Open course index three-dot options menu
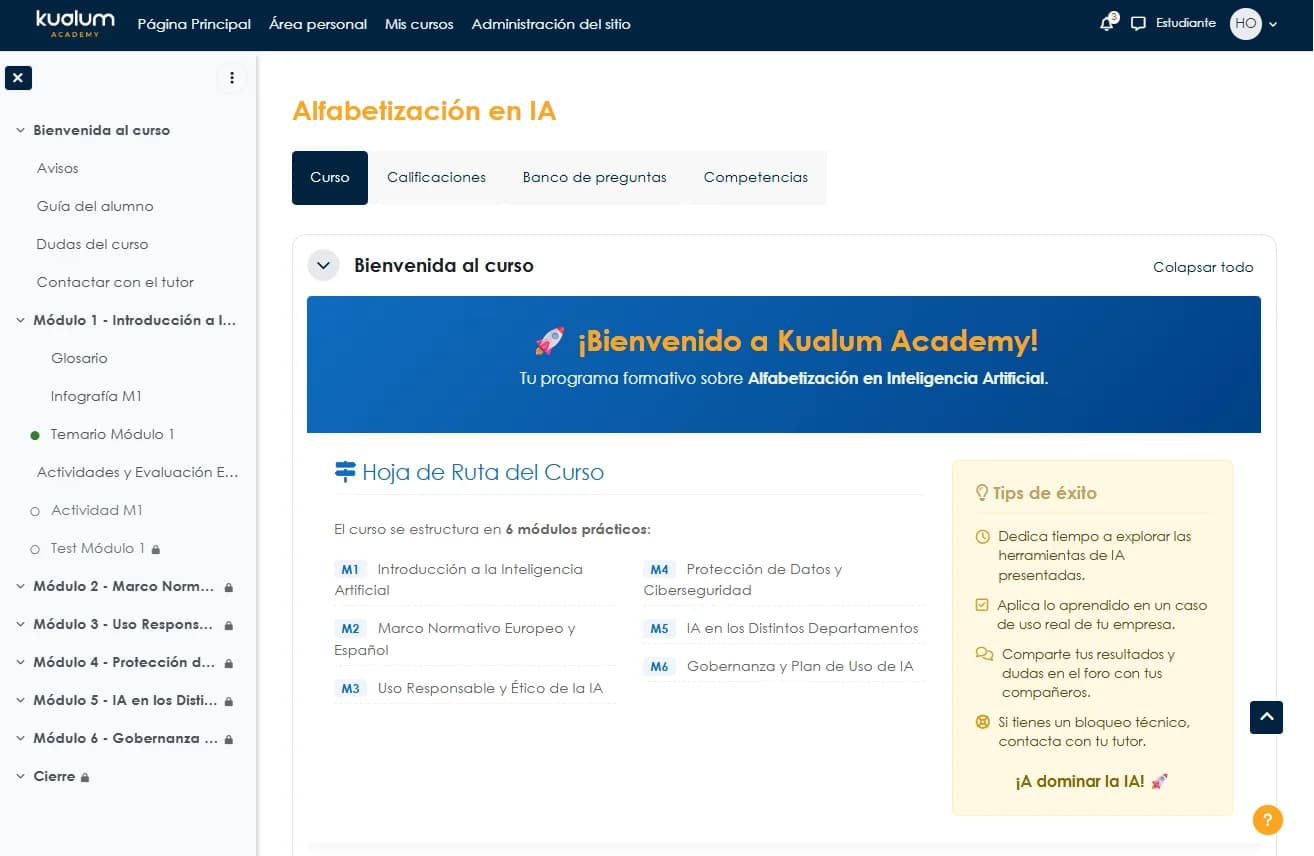1314x856 pixels. coord(231,78)
